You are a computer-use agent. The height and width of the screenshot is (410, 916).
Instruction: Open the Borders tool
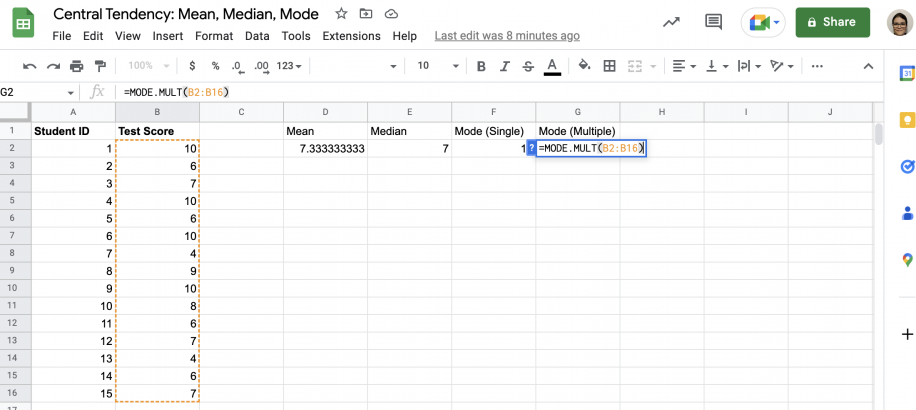click(x=609, y=66)
